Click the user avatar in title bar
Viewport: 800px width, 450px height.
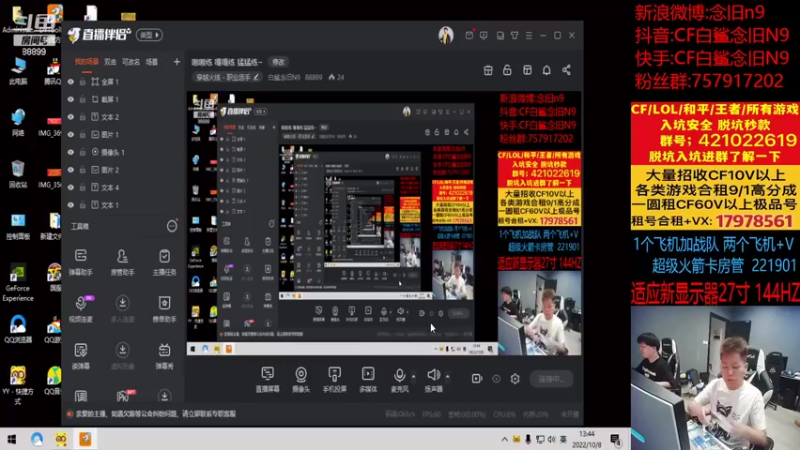point(446,35)
